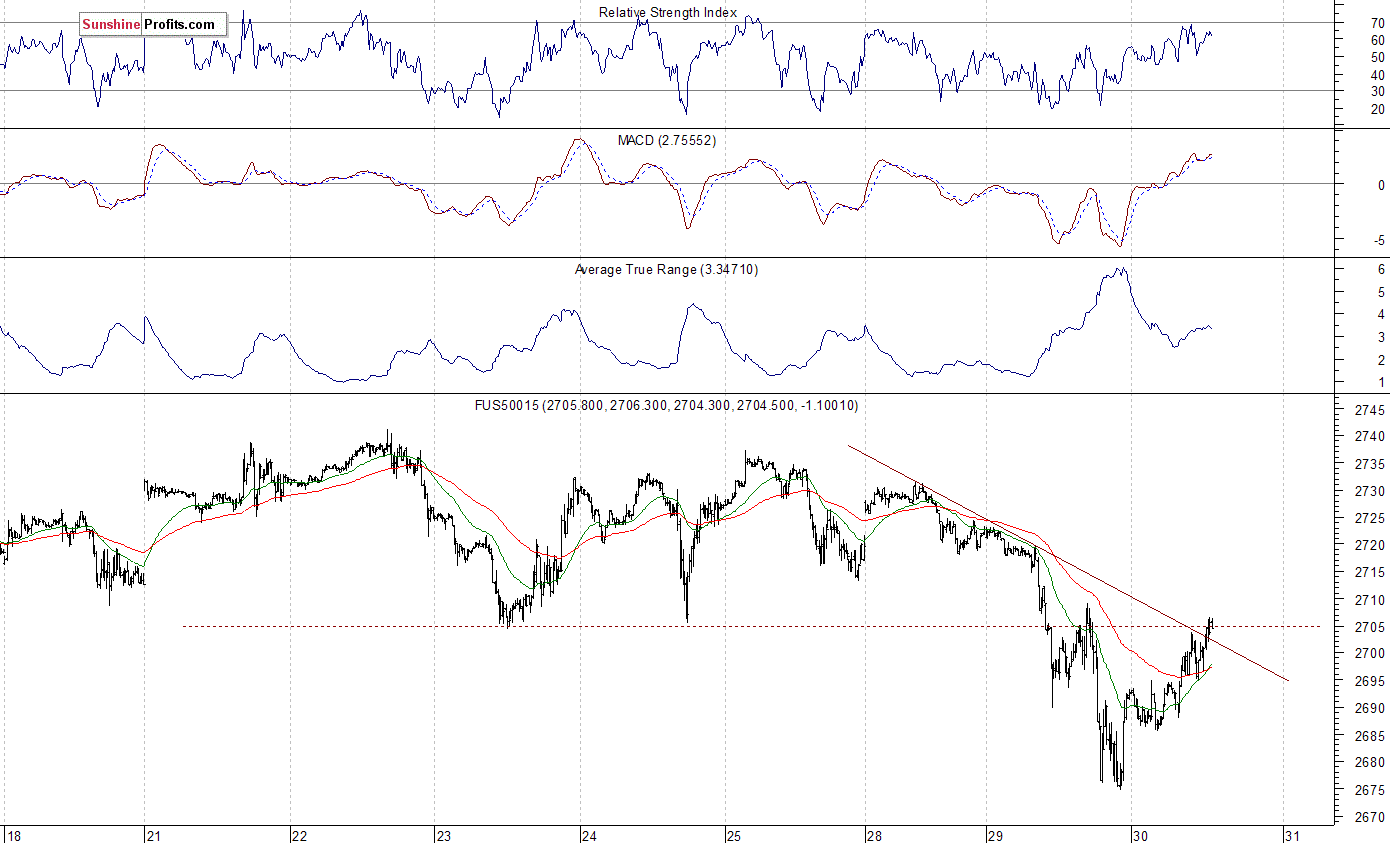1390x843 pixels.
Task: Click the RSI 60 axis label
Action: [x=1377, y=40]
